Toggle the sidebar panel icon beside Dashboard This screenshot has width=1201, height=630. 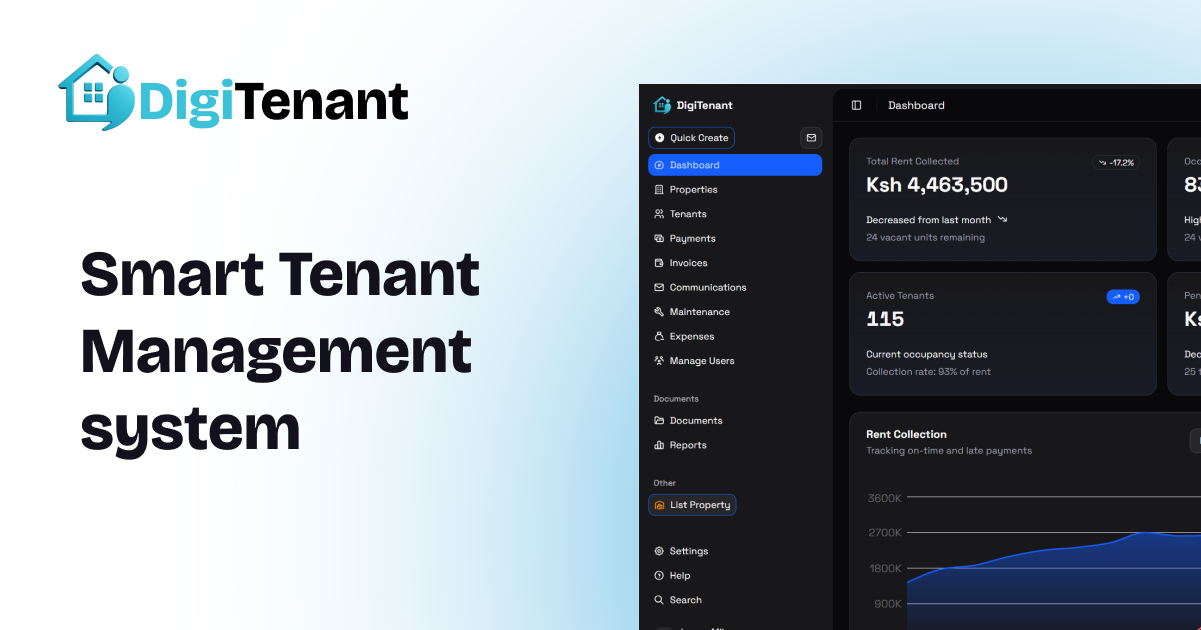(856, 105)
